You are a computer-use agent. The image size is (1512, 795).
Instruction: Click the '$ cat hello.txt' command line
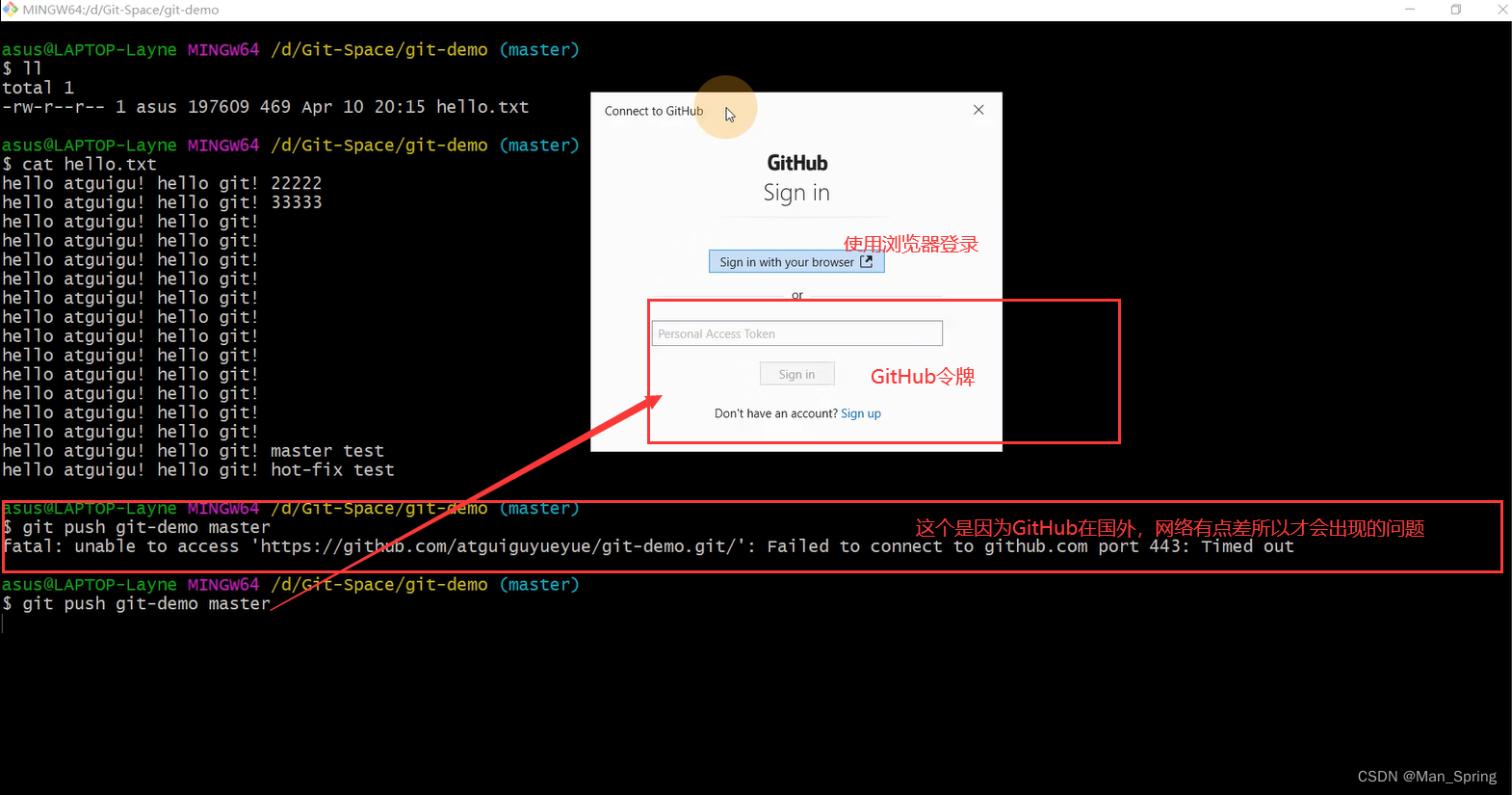pyautogui.click(x=79, y=165)
